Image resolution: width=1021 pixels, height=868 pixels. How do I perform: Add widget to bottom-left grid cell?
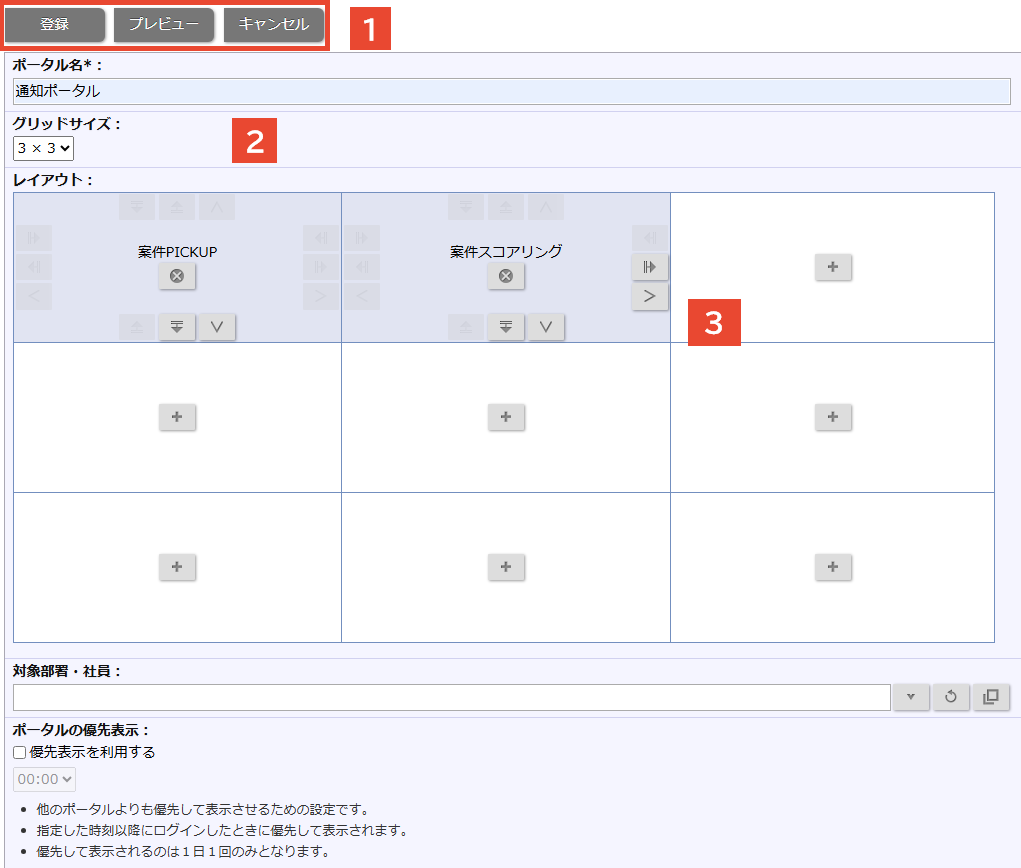tap(177, 567)
